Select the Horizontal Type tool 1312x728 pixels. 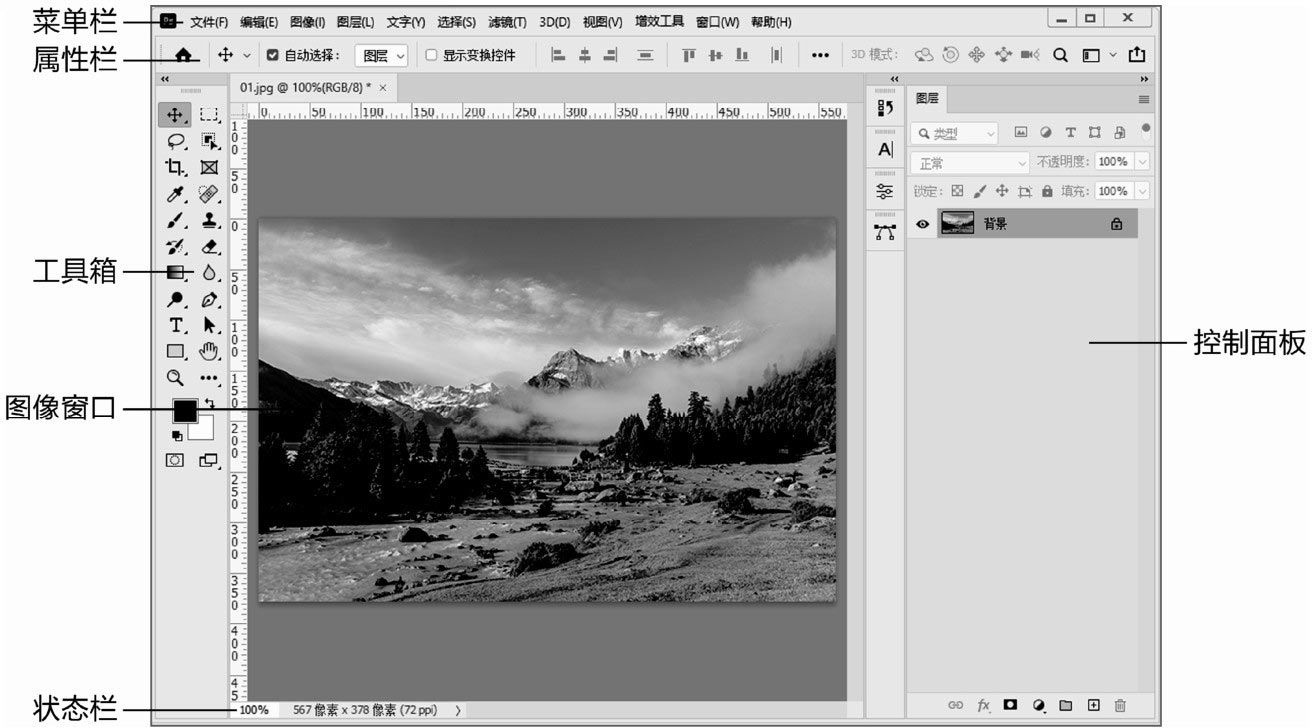176,325
